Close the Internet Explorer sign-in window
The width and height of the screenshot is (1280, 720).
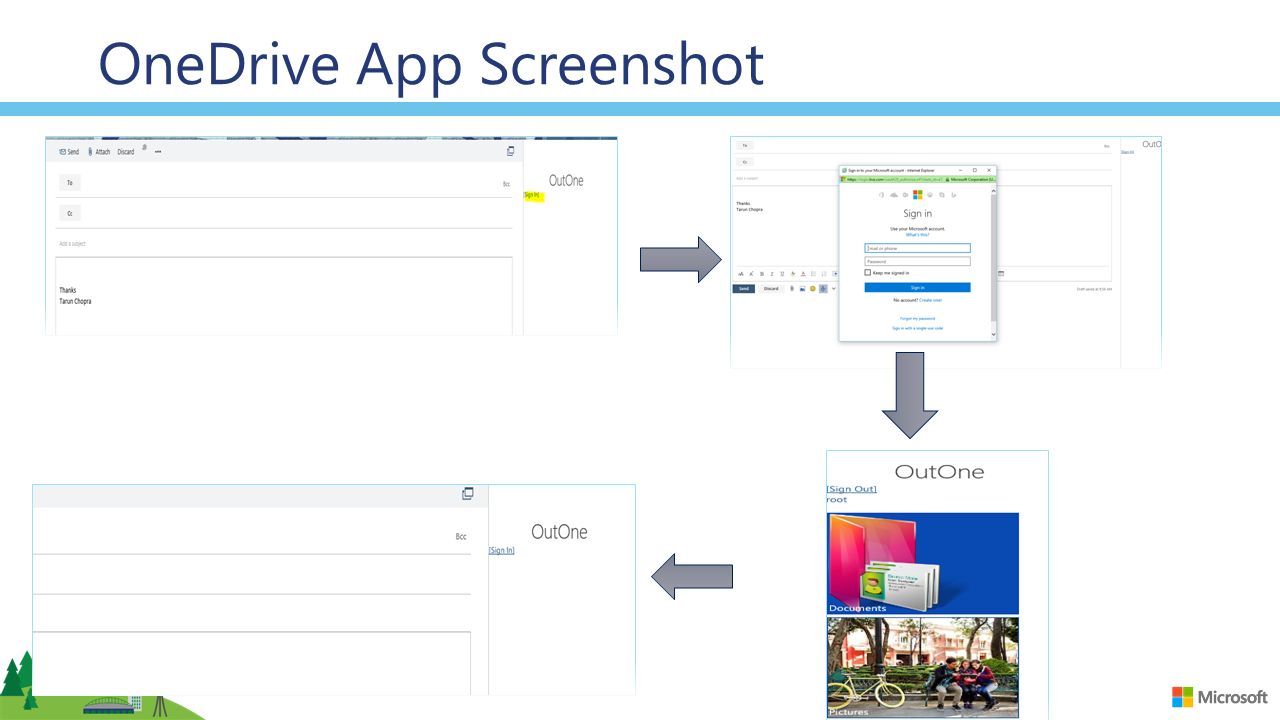point(989,170)
